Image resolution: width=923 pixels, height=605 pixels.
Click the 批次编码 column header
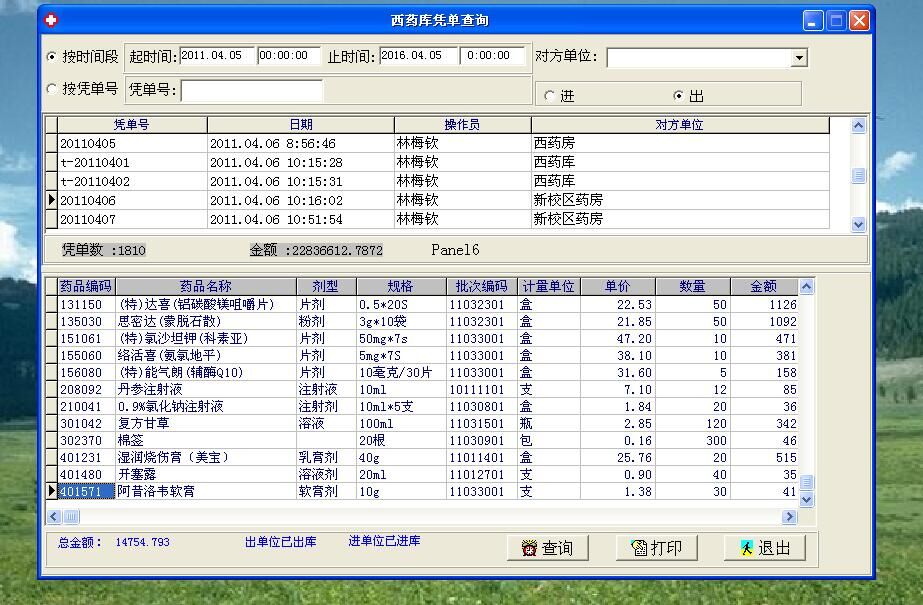tap(482, 286)
